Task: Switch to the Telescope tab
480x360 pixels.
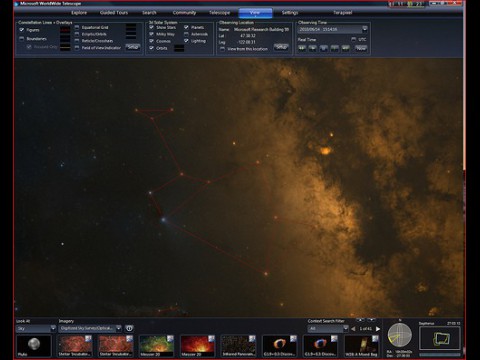Action: (219, 13)
